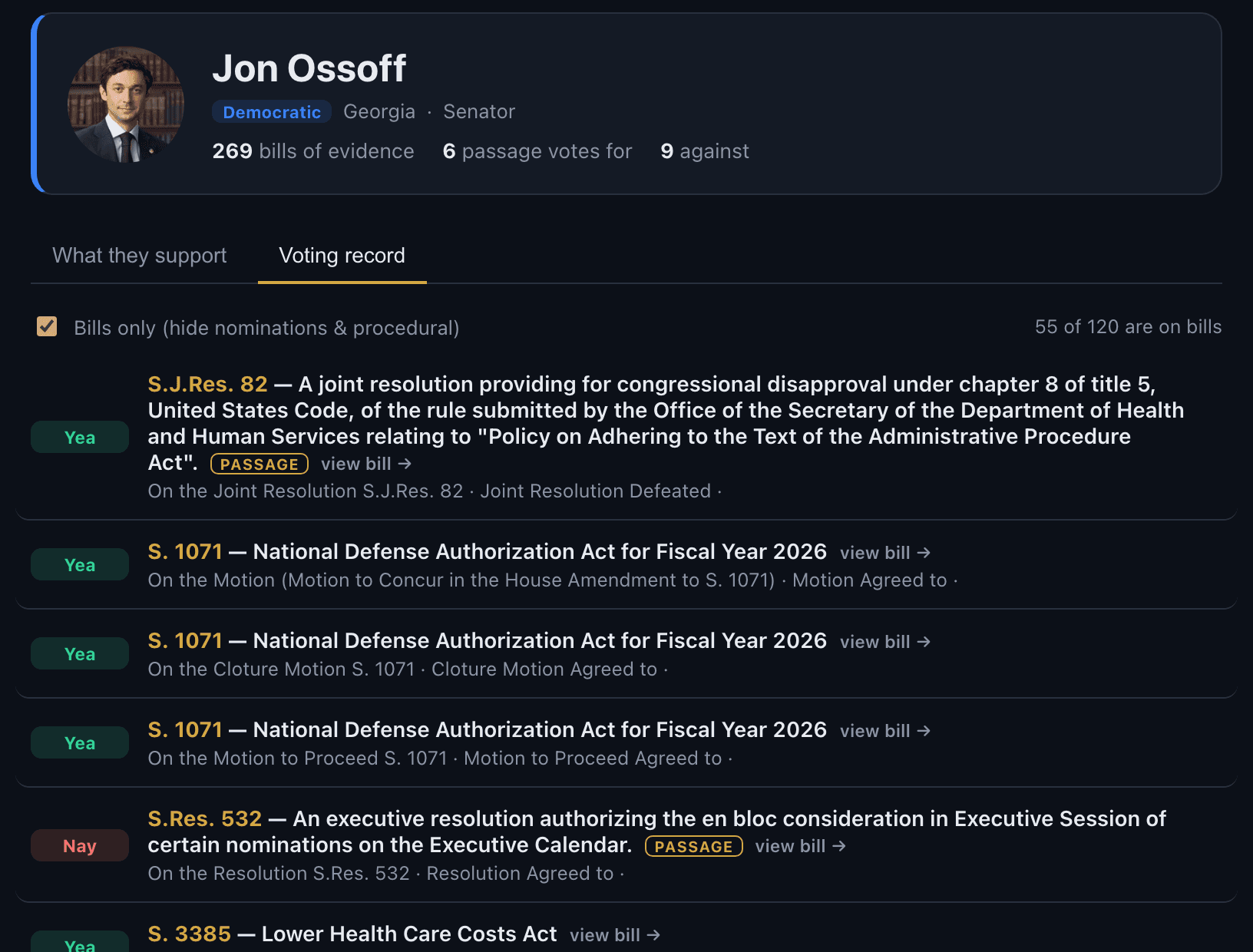Click the S.Res. 532 bill number
The image size is (1253, 952).
[x=205, y=818]
